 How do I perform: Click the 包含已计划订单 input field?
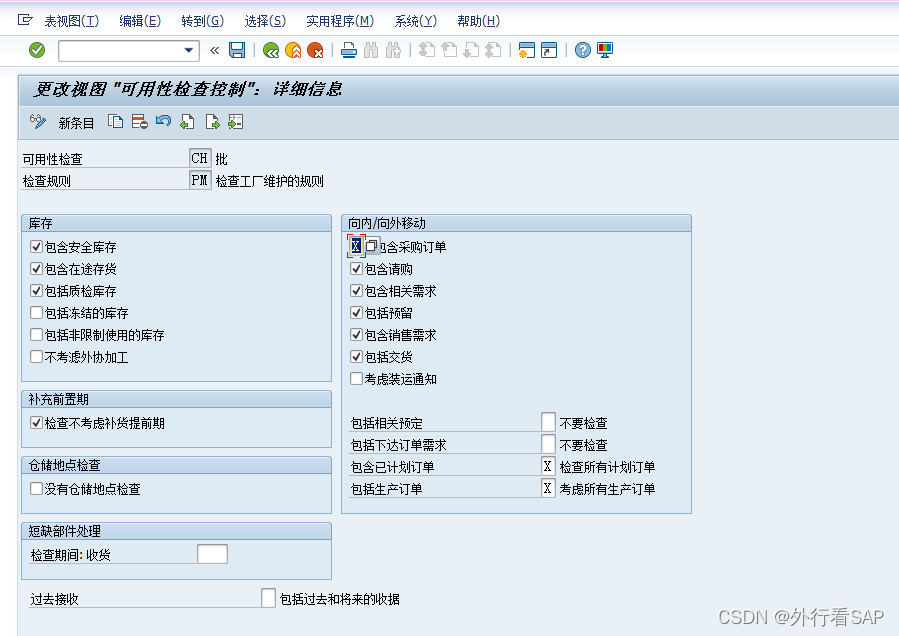548,466
